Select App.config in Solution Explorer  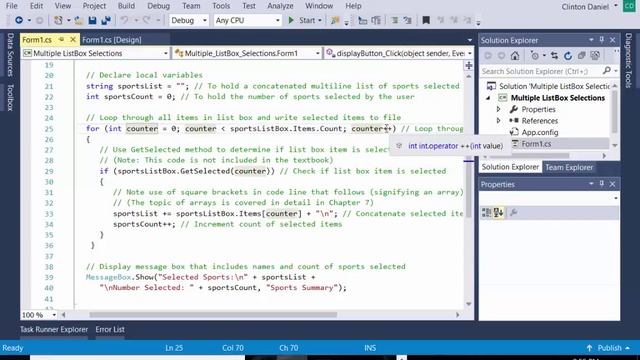pyautogui.click(x=540, y=132)
